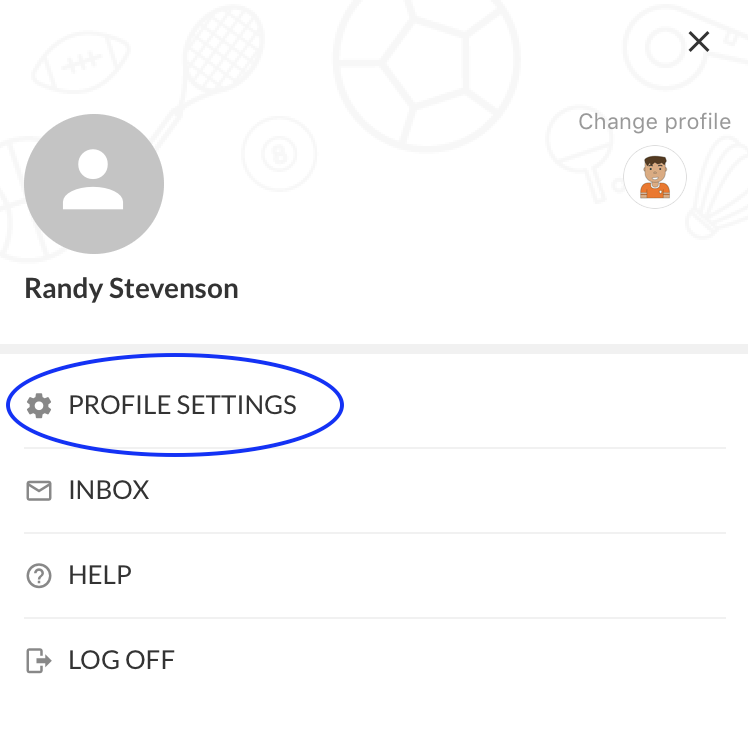The image size is (748, 734).
Task: Click the log off door-arrow icon
Action: click(39, 661)
